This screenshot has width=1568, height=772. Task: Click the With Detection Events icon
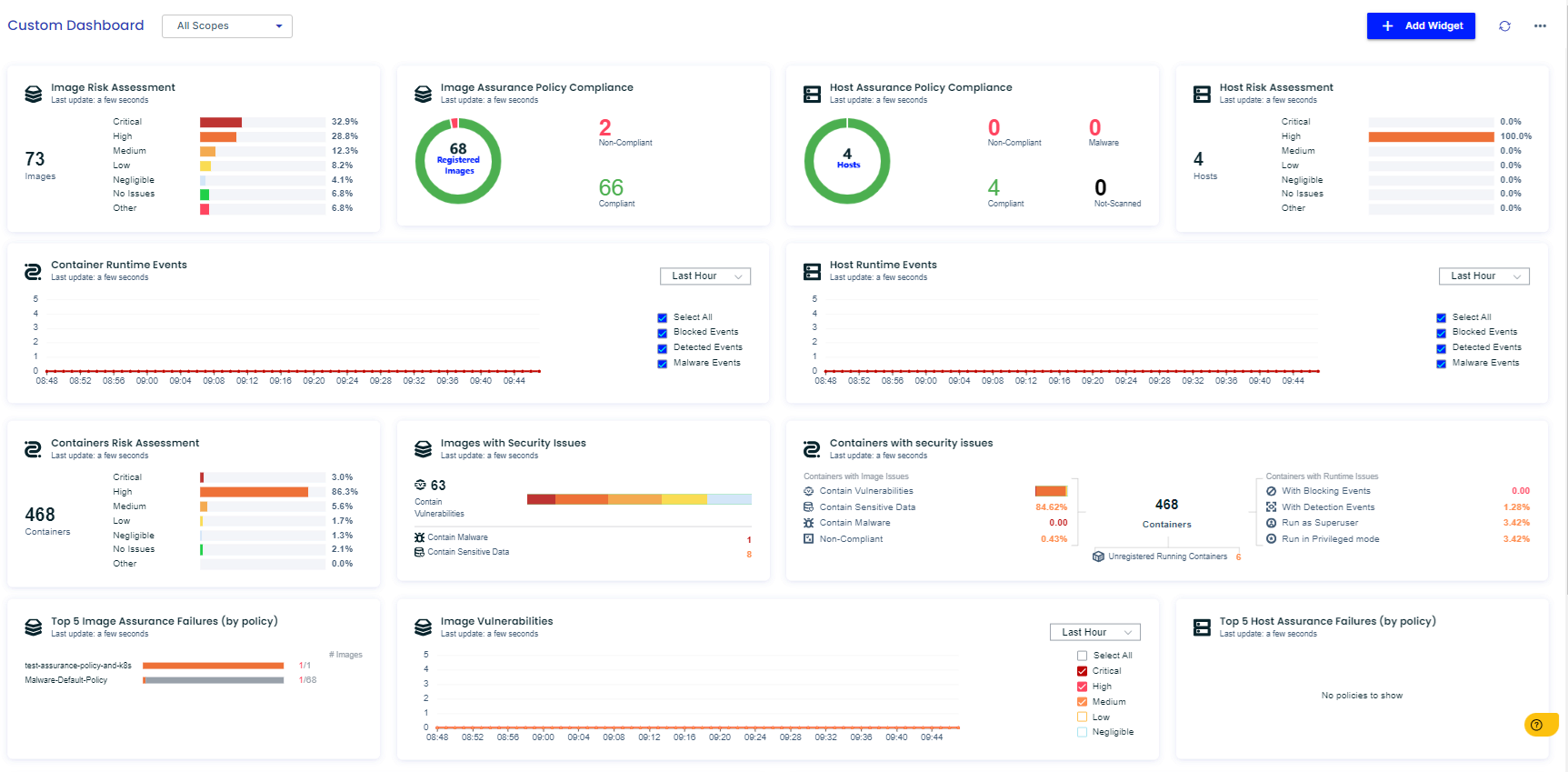pyautogui.click(x=1272, y=507)
